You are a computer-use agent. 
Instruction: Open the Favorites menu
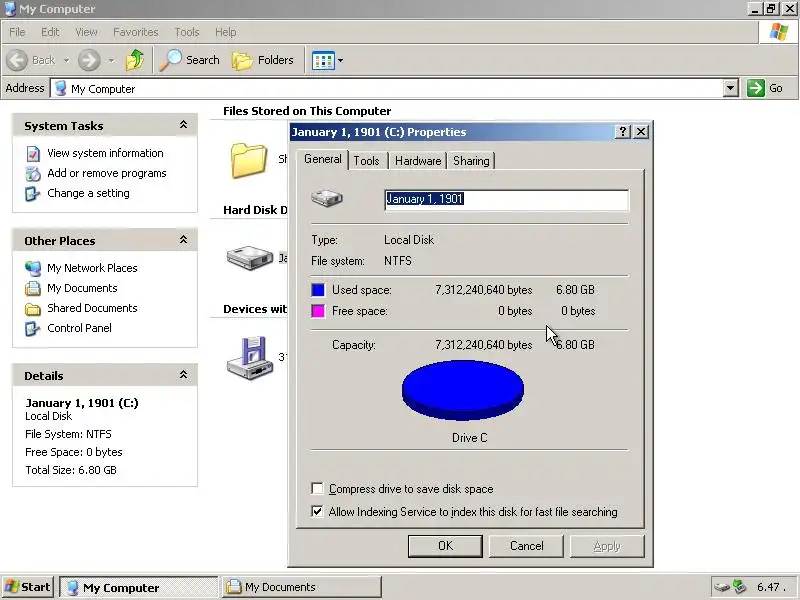point(136,32)
